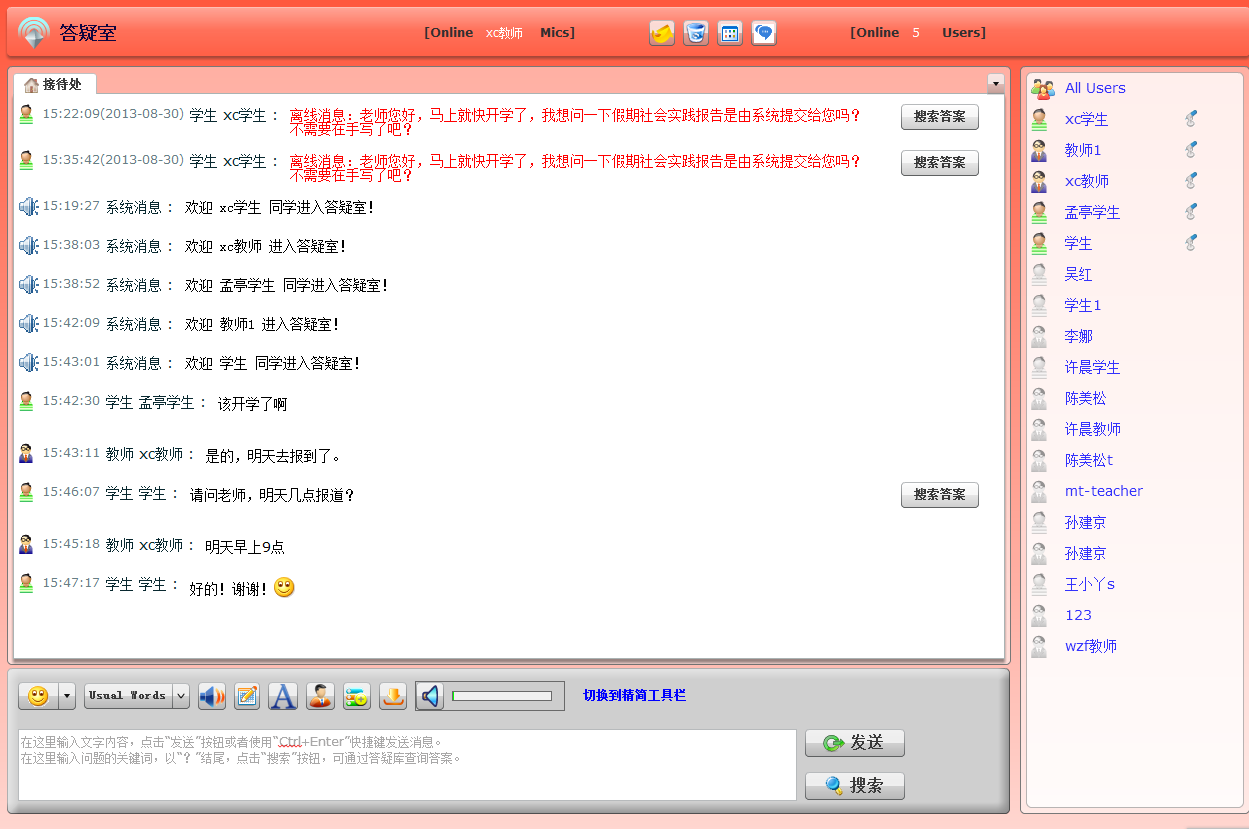This screenshot has width=1249, height=829.
Task: Toggle microphone icon beside 教师1
Action: tap(1190, 150)
